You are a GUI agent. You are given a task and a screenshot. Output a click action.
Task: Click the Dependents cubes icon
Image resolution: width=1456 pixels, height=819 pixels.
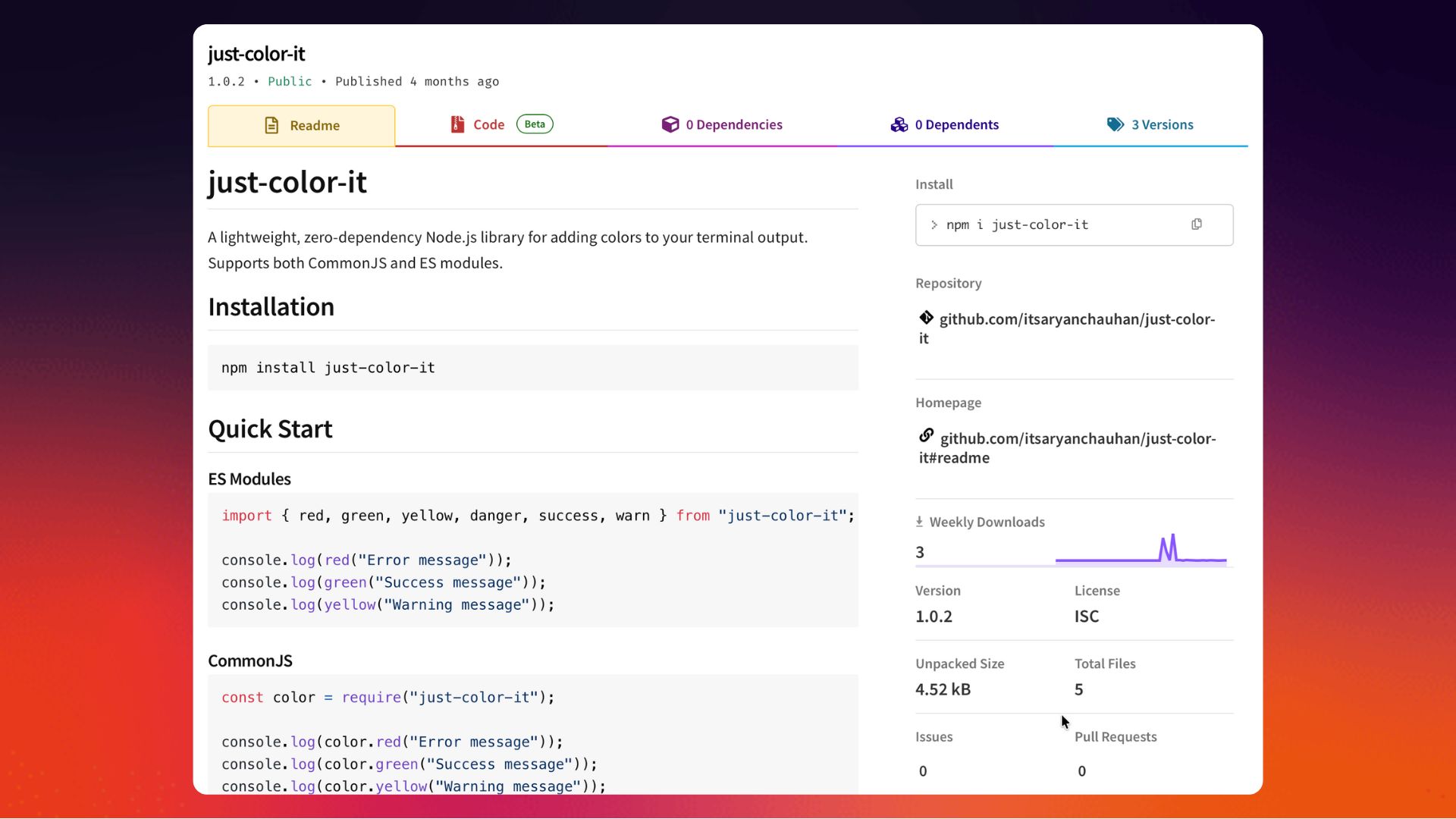pos(899,124)
